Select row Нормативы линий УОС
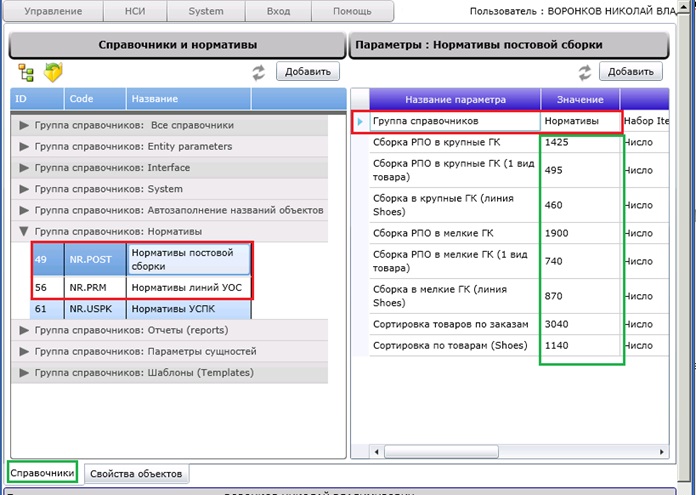Image resolution: width=696 pixels, height=495 pixels. pyautogui.click(x=141, y=288)
